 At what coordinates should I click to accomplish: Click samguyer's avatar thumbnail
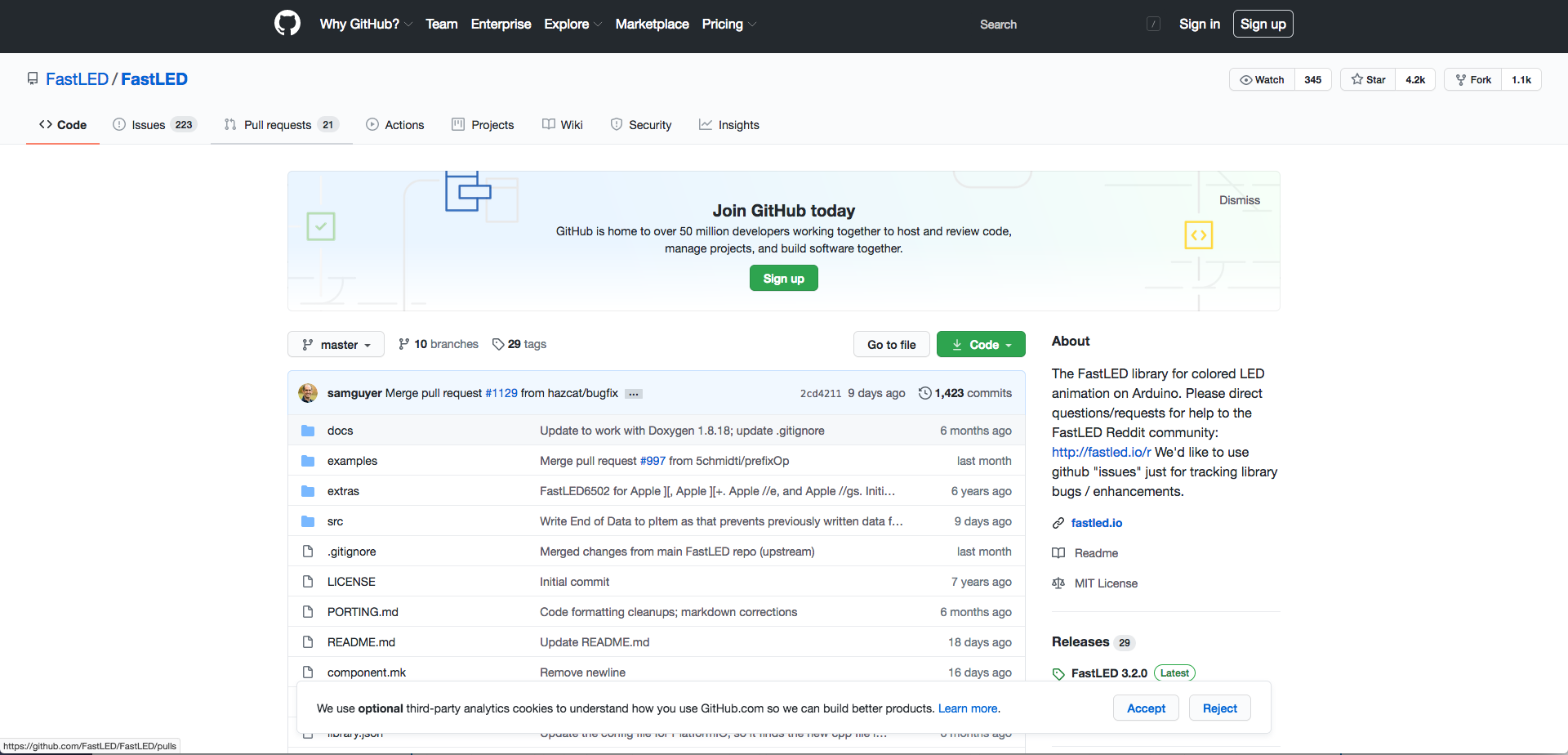308,393
